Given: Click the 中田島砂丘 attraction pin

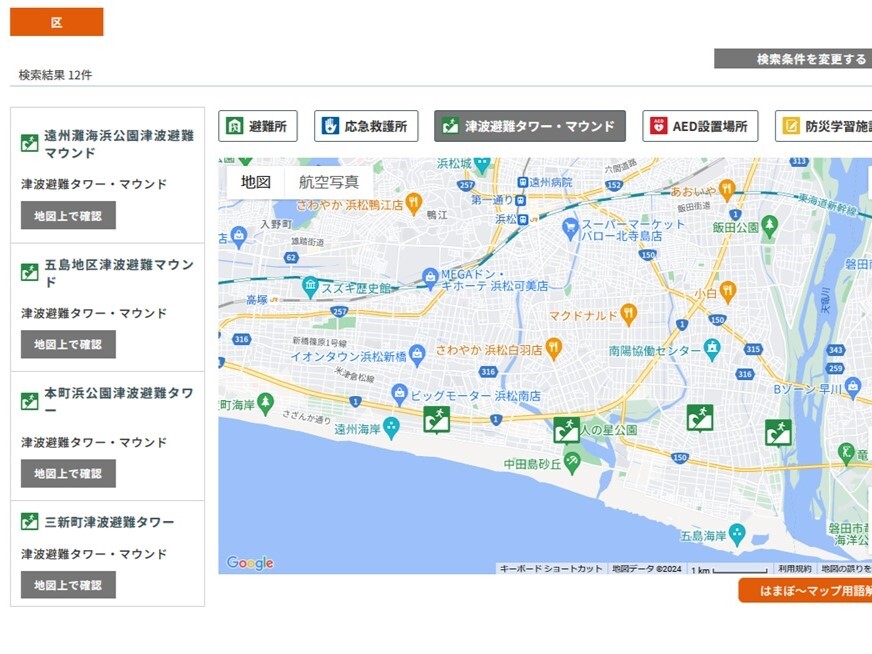Looking at the screenshot, I should pos(572,462).
